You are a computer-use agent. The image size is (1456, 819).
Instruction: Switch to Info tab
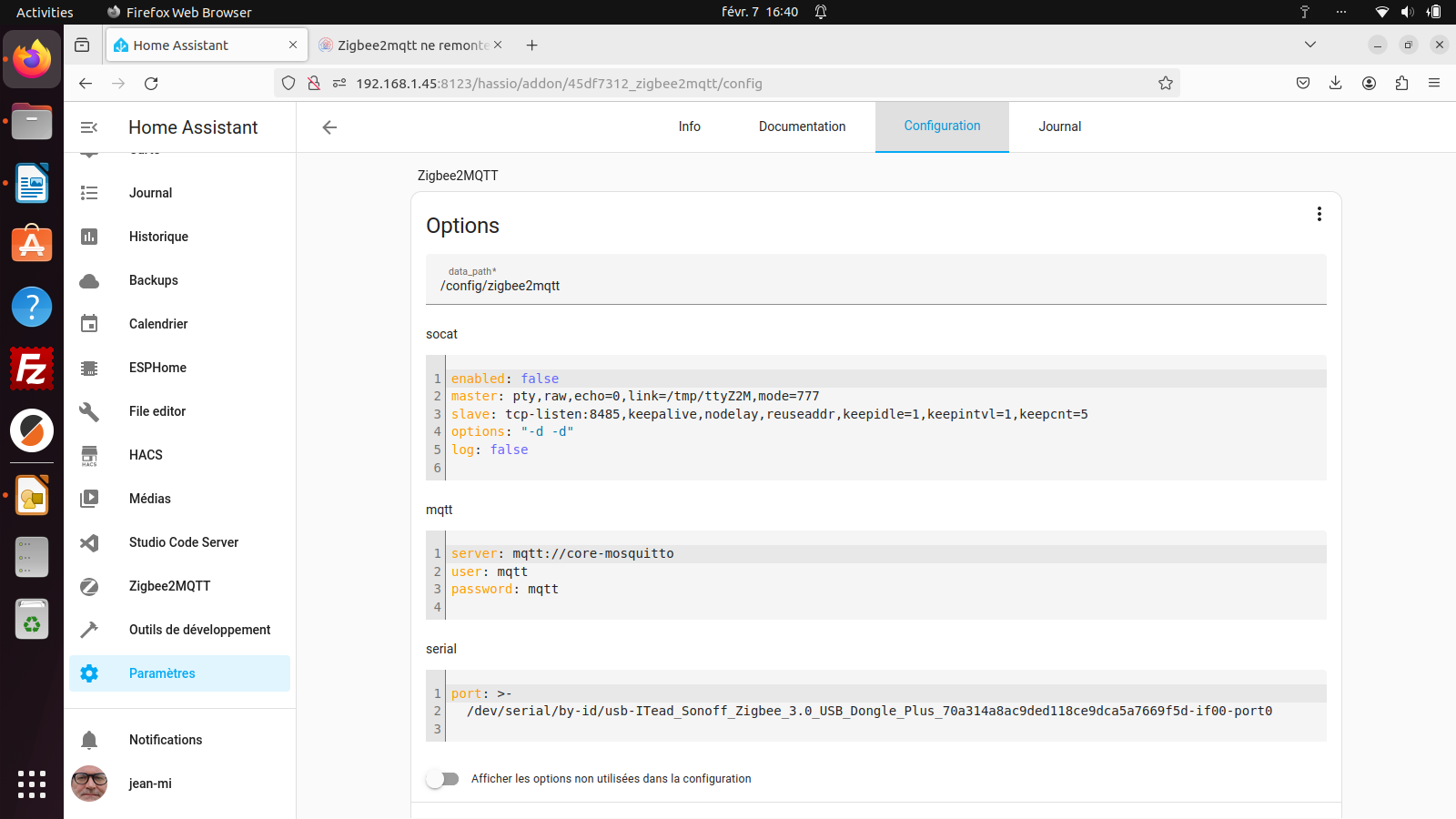[690, 126]
